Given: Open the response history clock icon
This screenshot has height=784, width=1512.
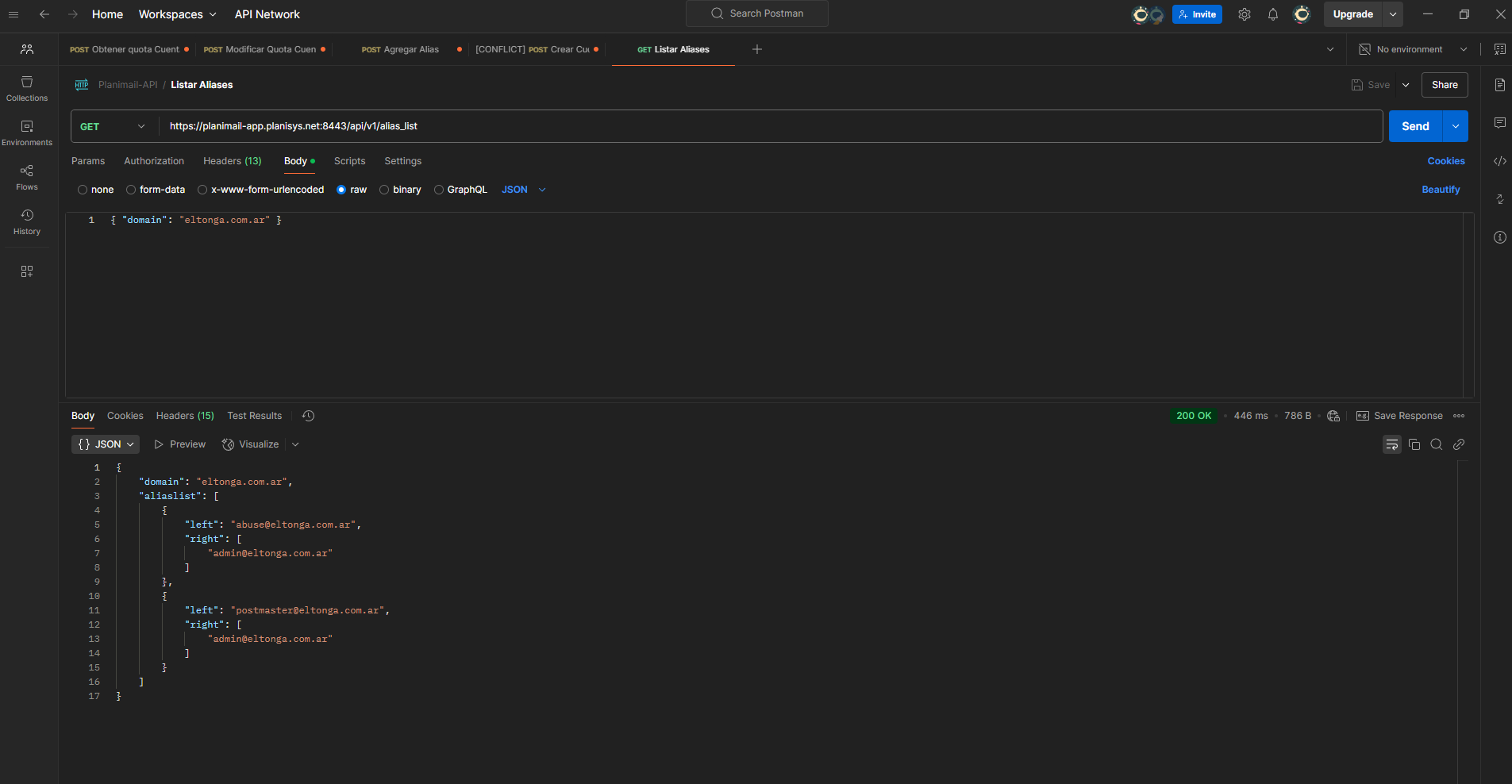Looking at the screenshot, I should tap(309, 416).
